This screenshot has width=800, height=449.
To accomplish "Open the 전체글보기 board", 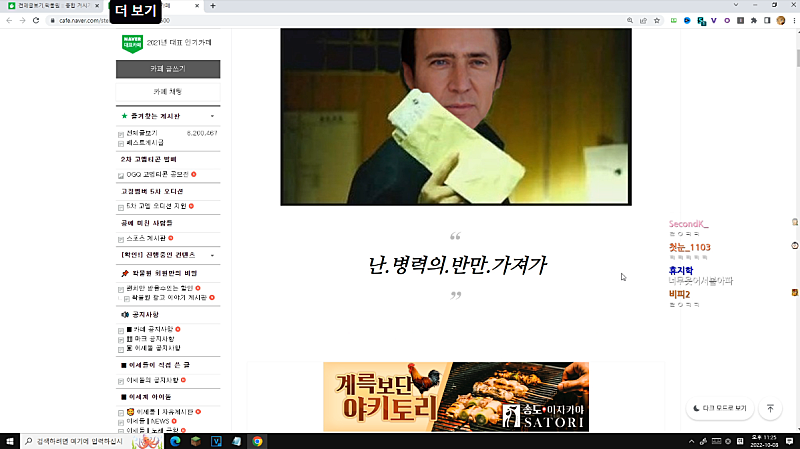I will [x=142, y=133].
